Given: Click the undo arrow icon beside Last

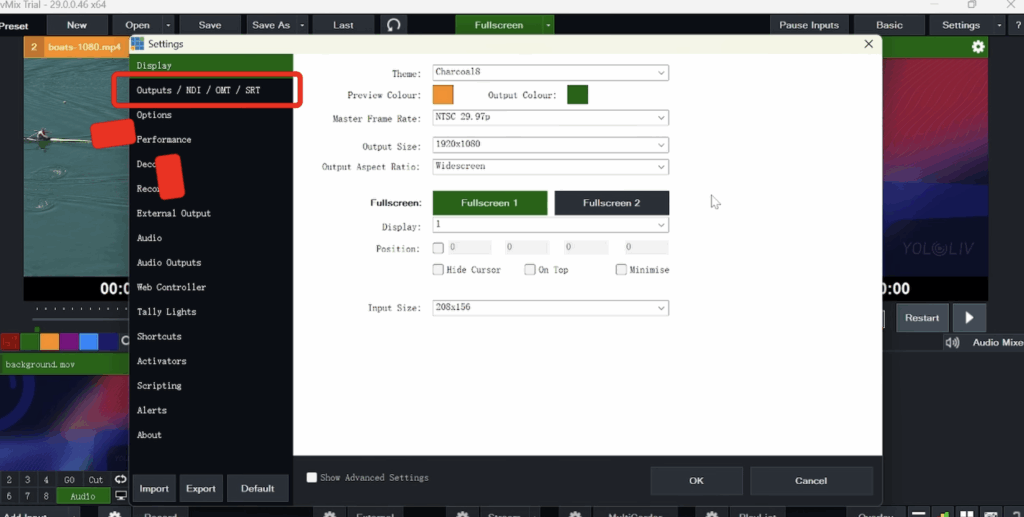Looking at the screenshot, I should coord(393,25).
